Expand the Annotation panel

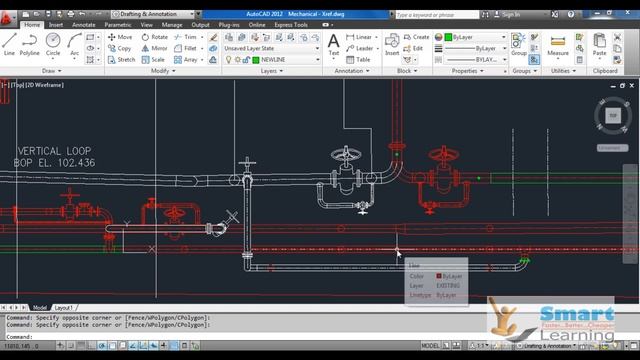(352, 71)
